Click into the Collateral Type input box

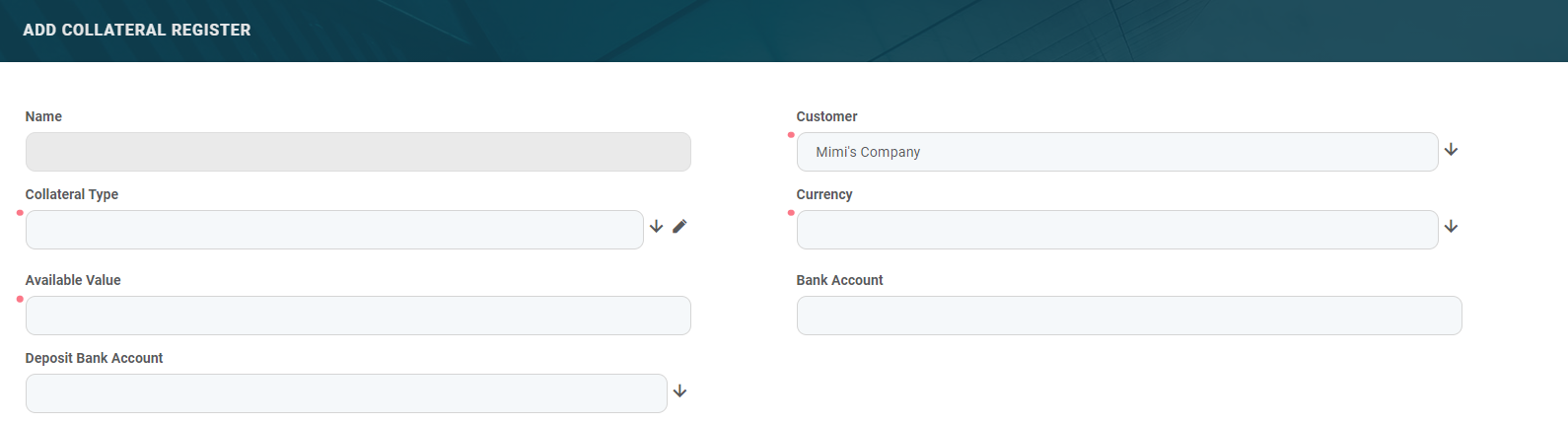coord(334,230)
